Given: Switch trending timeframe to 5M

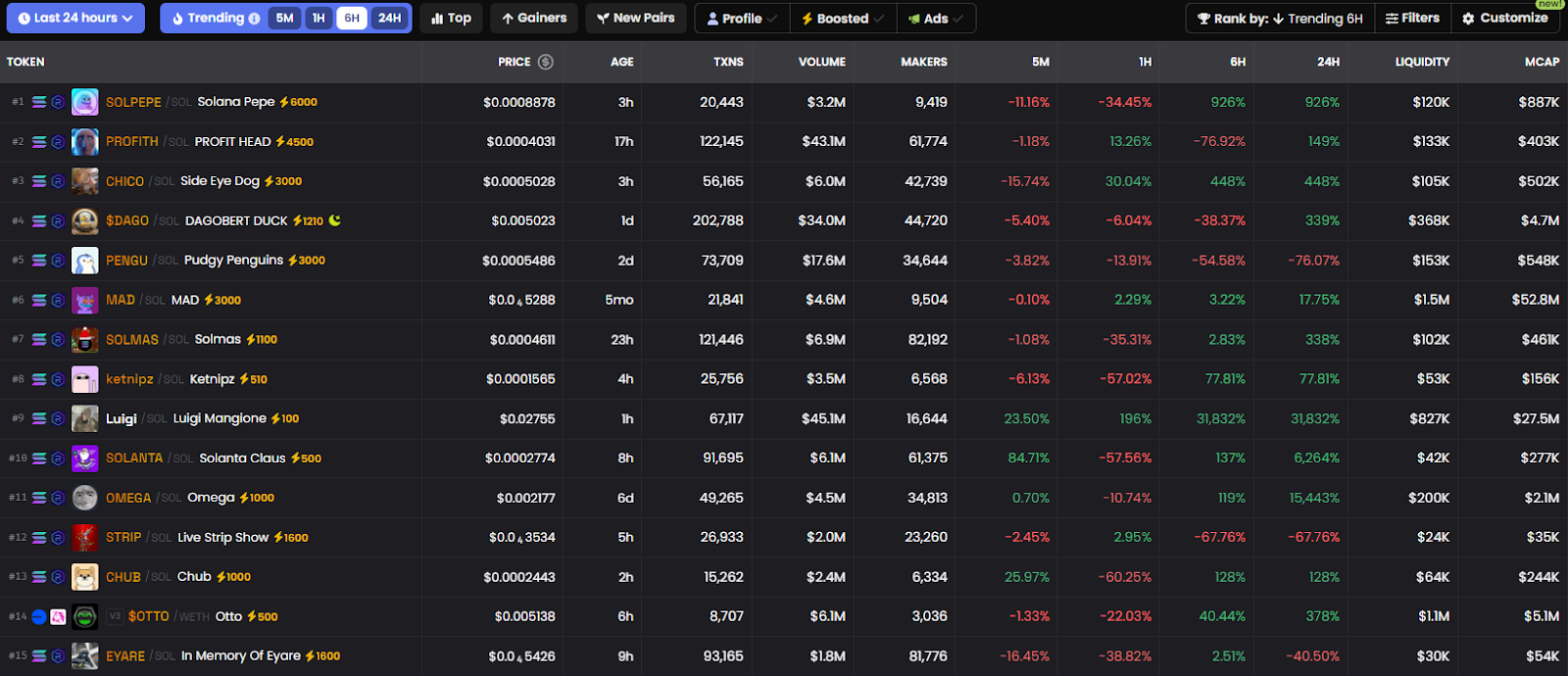Looking at the screenshot, I should 284,19.
